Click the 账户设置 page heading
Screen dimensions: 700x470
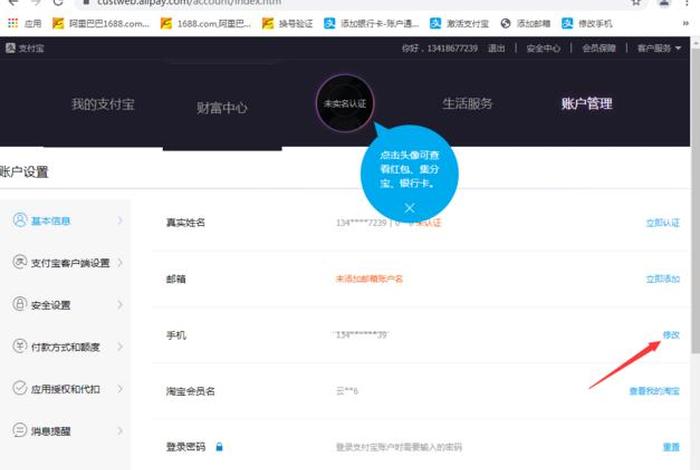pos(24,172)
